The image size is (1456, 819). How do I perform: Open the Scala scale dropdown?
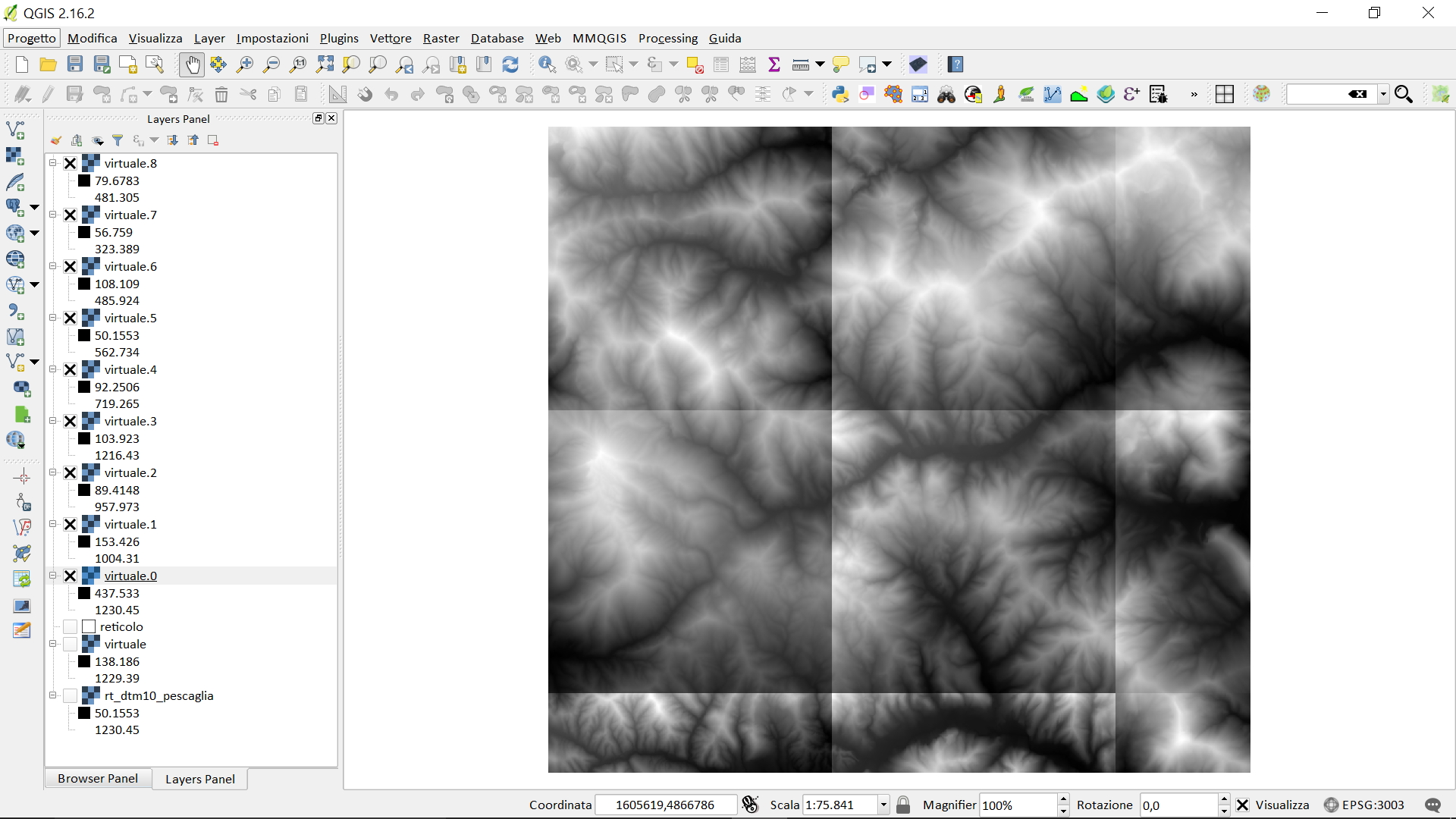pyautogui.click(x=883, y=805)
